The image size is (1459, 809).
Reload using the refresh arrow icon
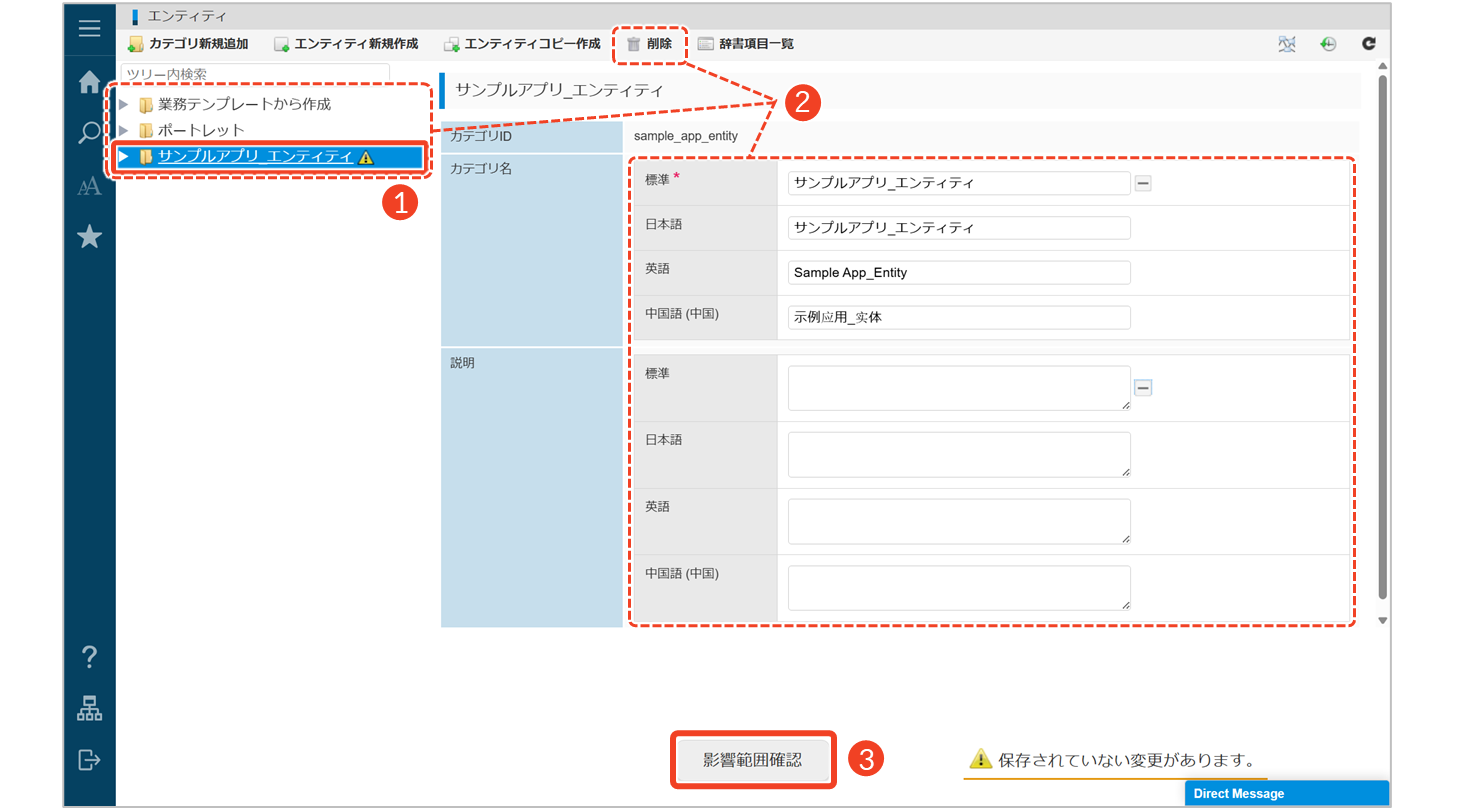click(x=1369, y=44)
